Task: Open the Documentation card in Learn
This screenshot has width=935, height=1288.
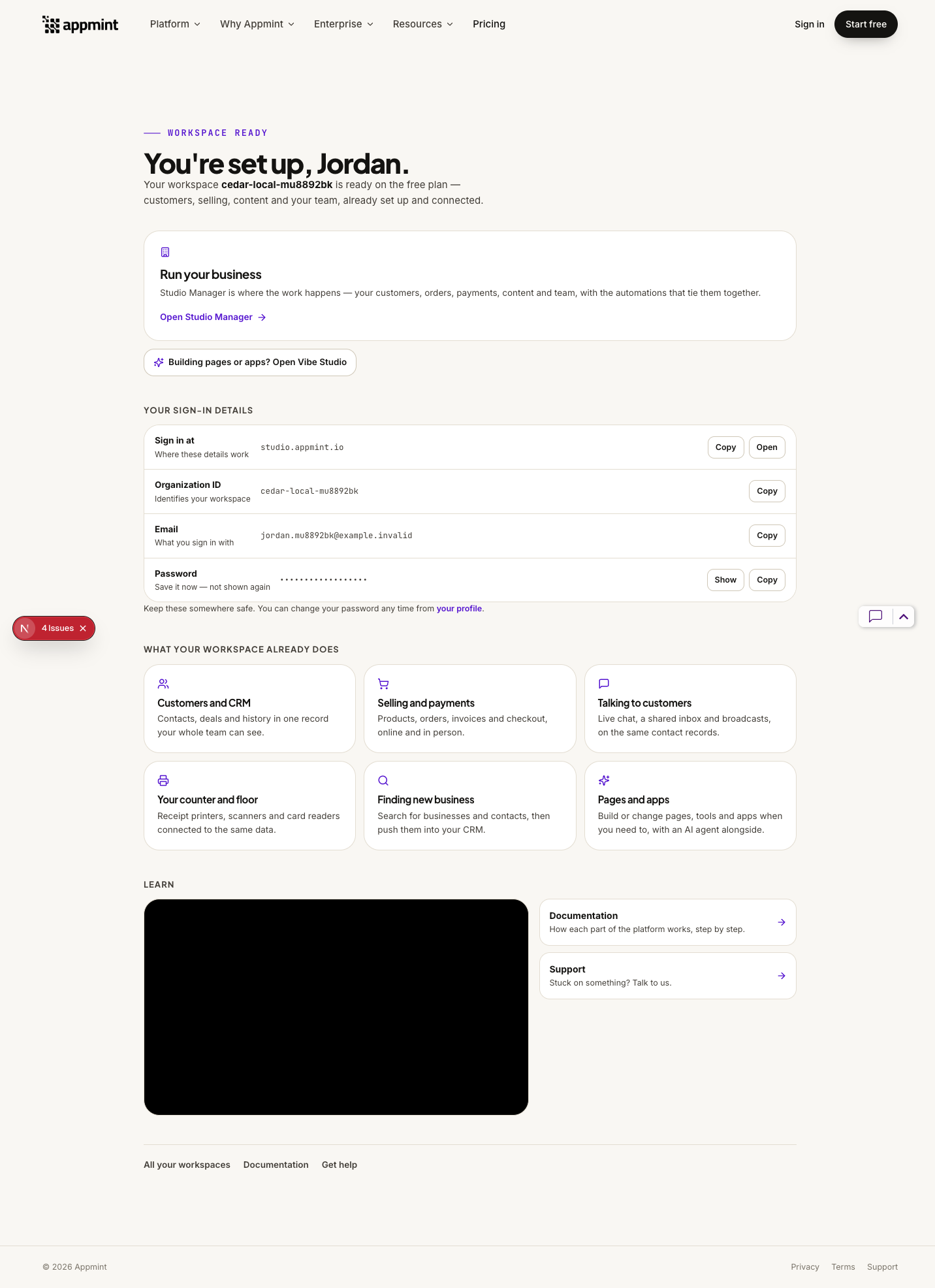Action: click(668, 922)
